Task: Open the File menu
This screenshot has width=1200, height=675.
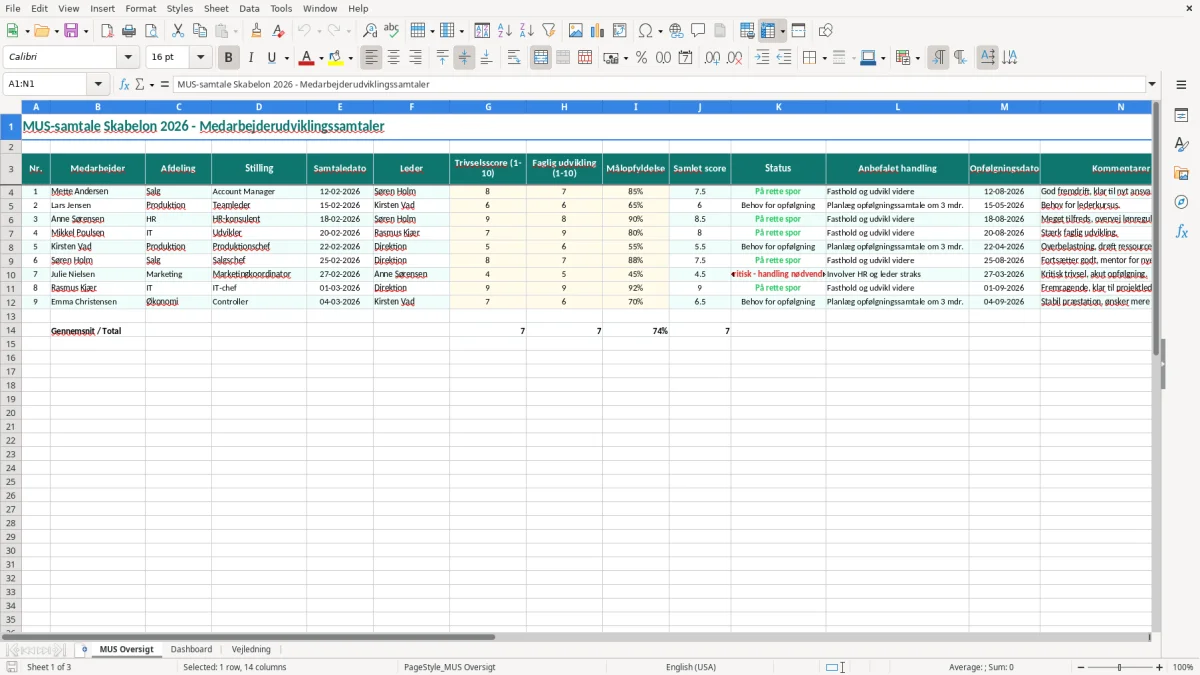Action: pos(13,8)
